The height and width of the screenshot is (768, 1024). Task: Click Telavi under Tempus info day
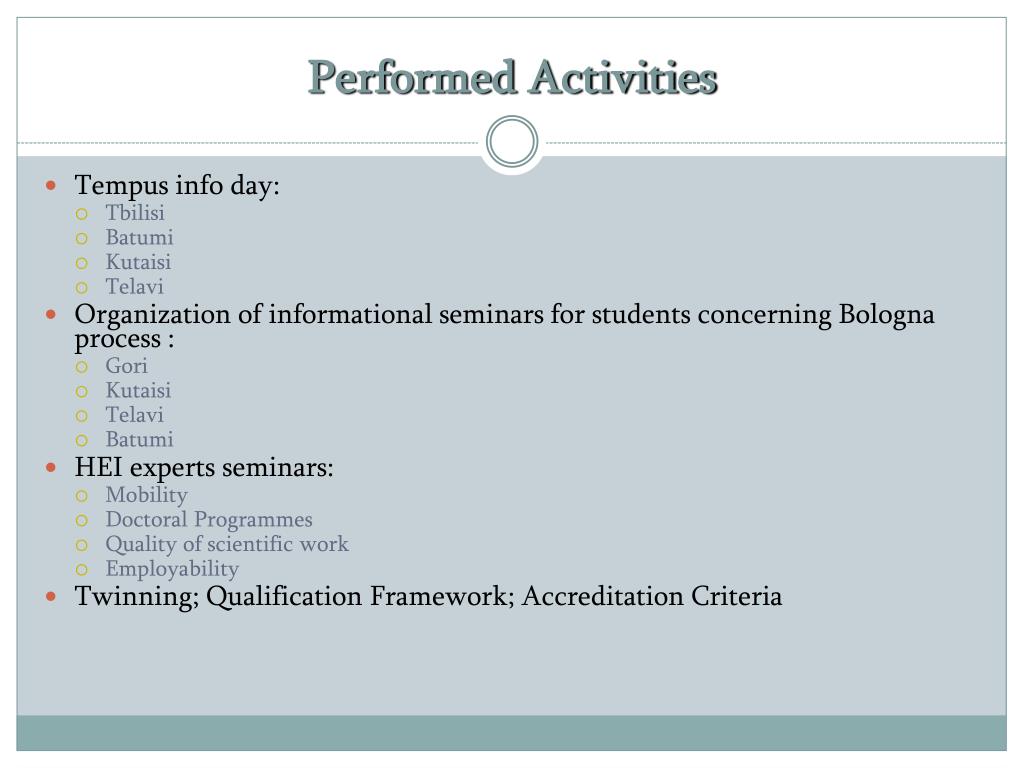[x=135, y=287]
